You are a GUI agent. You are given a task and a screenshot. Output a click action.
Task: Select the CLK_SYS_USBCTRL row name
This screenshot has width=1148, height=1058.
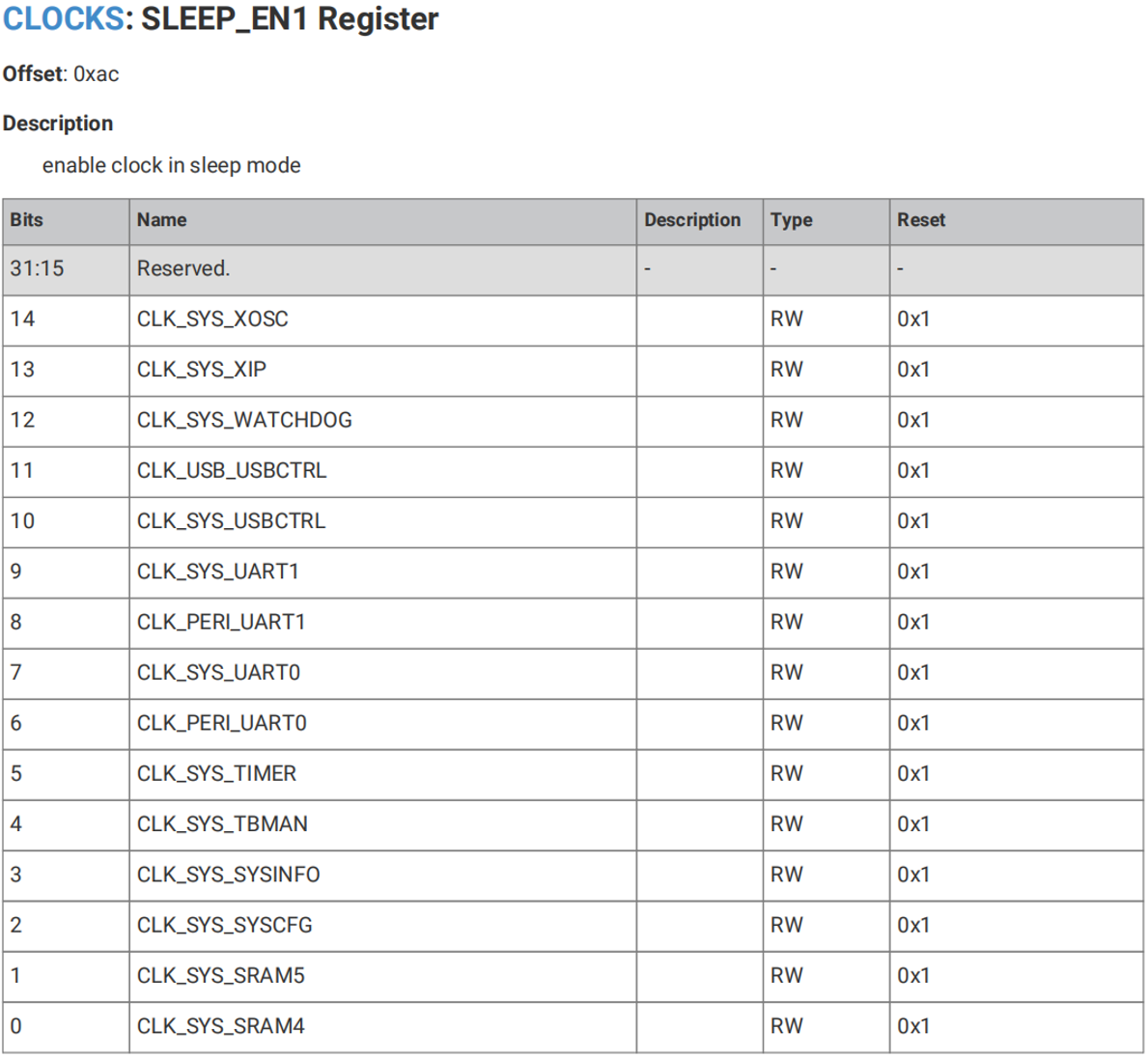point(232,521)
